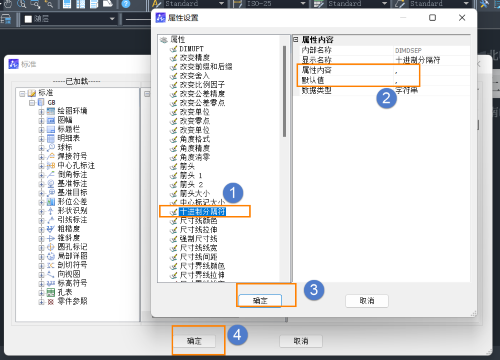Select 改变精度 in the property list
500x360 pixels.
point(195,58)
